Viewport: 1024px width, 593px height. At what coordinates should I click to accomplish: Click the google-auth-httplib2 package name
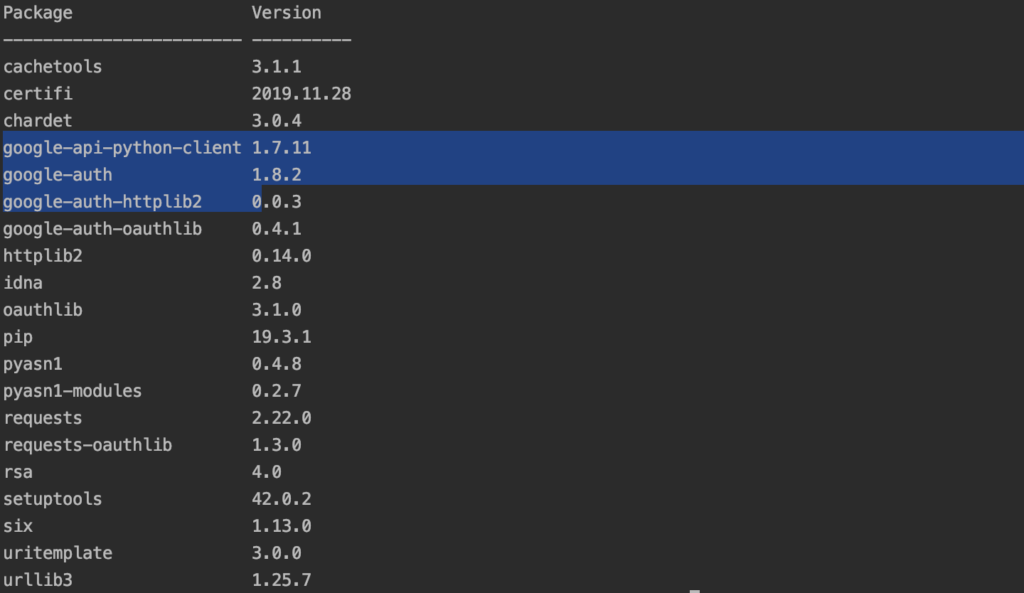[x=103, y=202]
